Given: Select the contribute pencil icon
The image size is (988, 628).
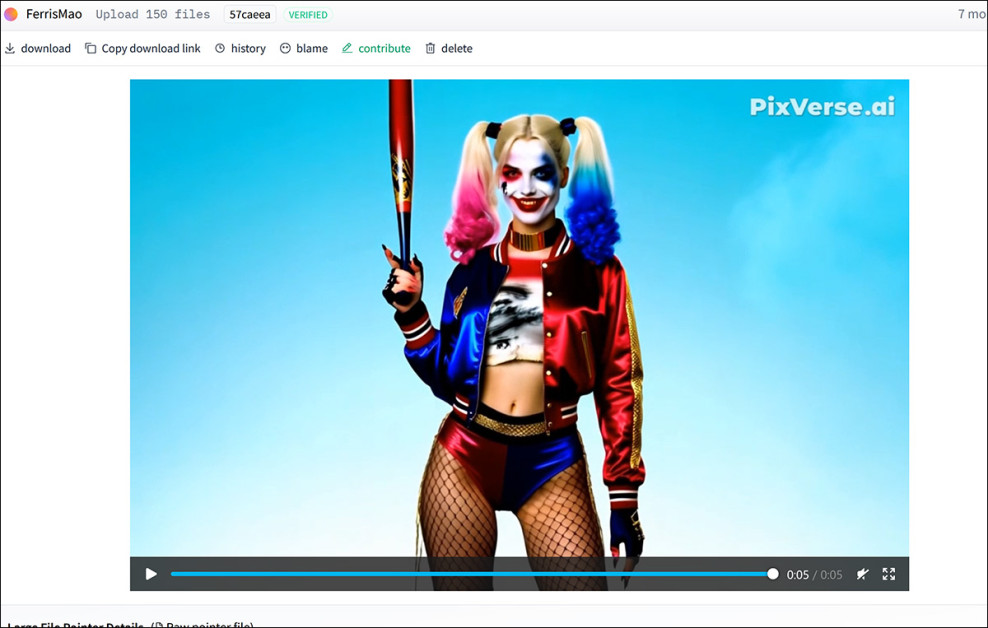Looking at the screenshot, I should coord(348,48).
